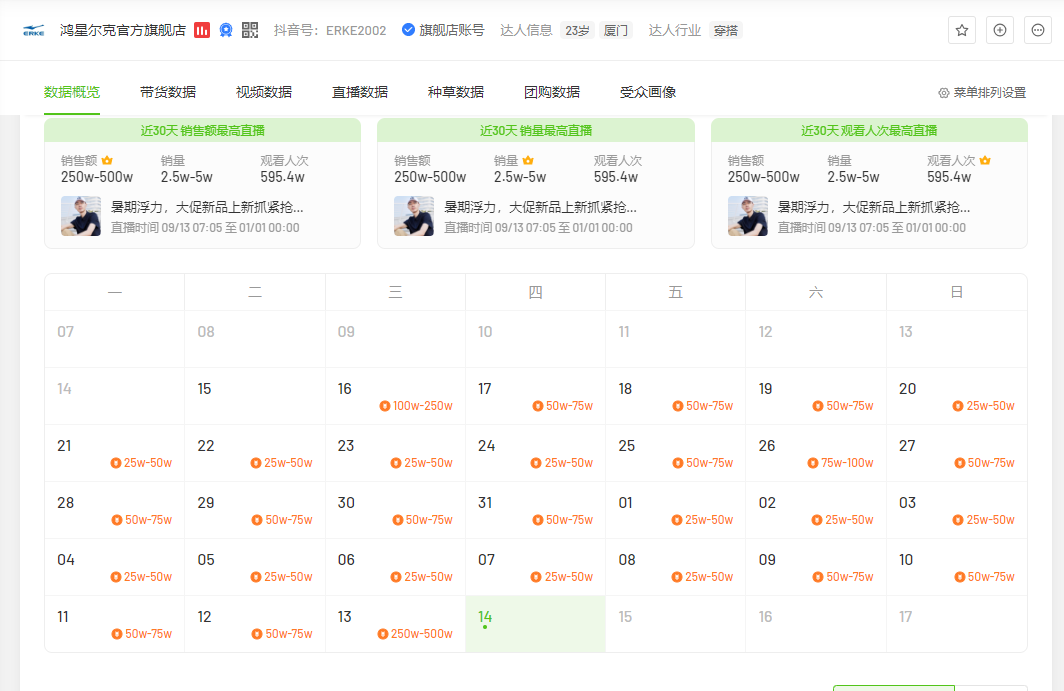
Task: Select calendar day 16 with 100w-250w
Action: pyautogui.click(x=395, y=396)
